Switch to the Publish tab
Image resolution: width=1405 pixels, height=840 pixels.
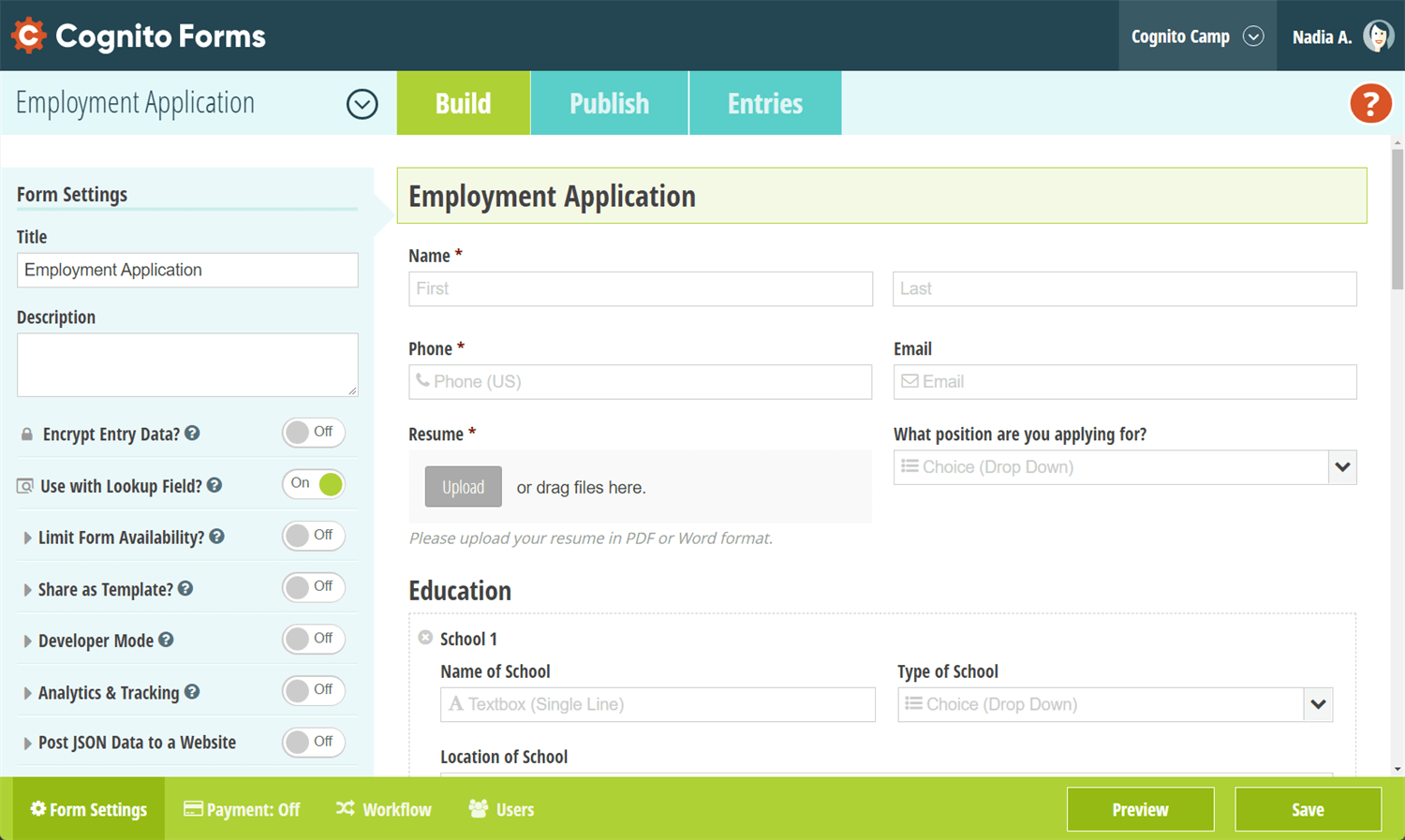pos(609,103)
